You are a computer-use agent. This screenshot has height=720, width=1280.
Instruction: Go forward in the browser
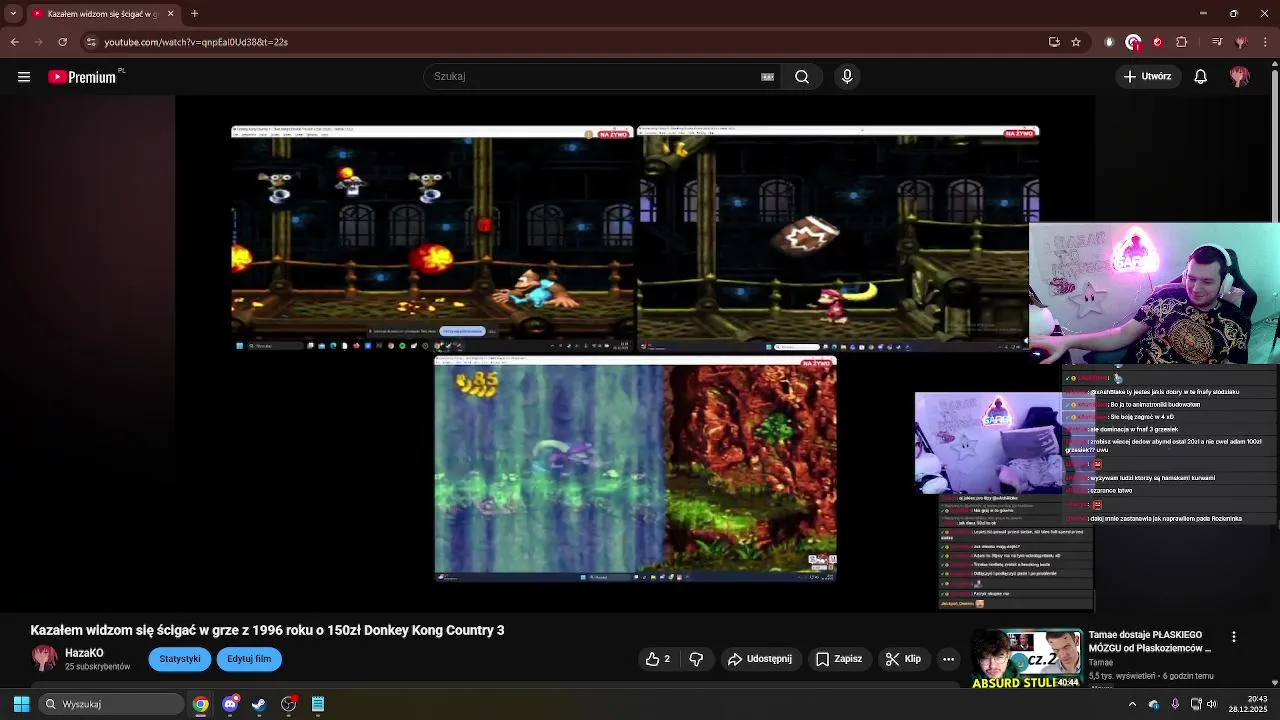38,42
